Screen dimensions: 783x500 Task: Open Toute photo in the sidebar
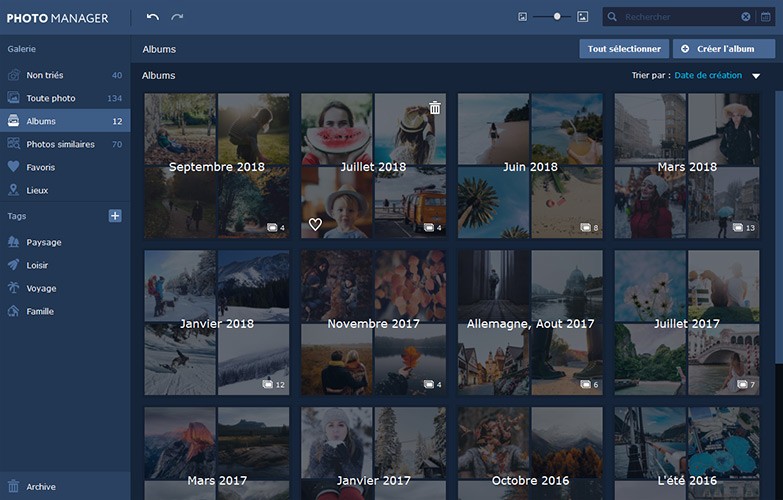tap(65, 98)
